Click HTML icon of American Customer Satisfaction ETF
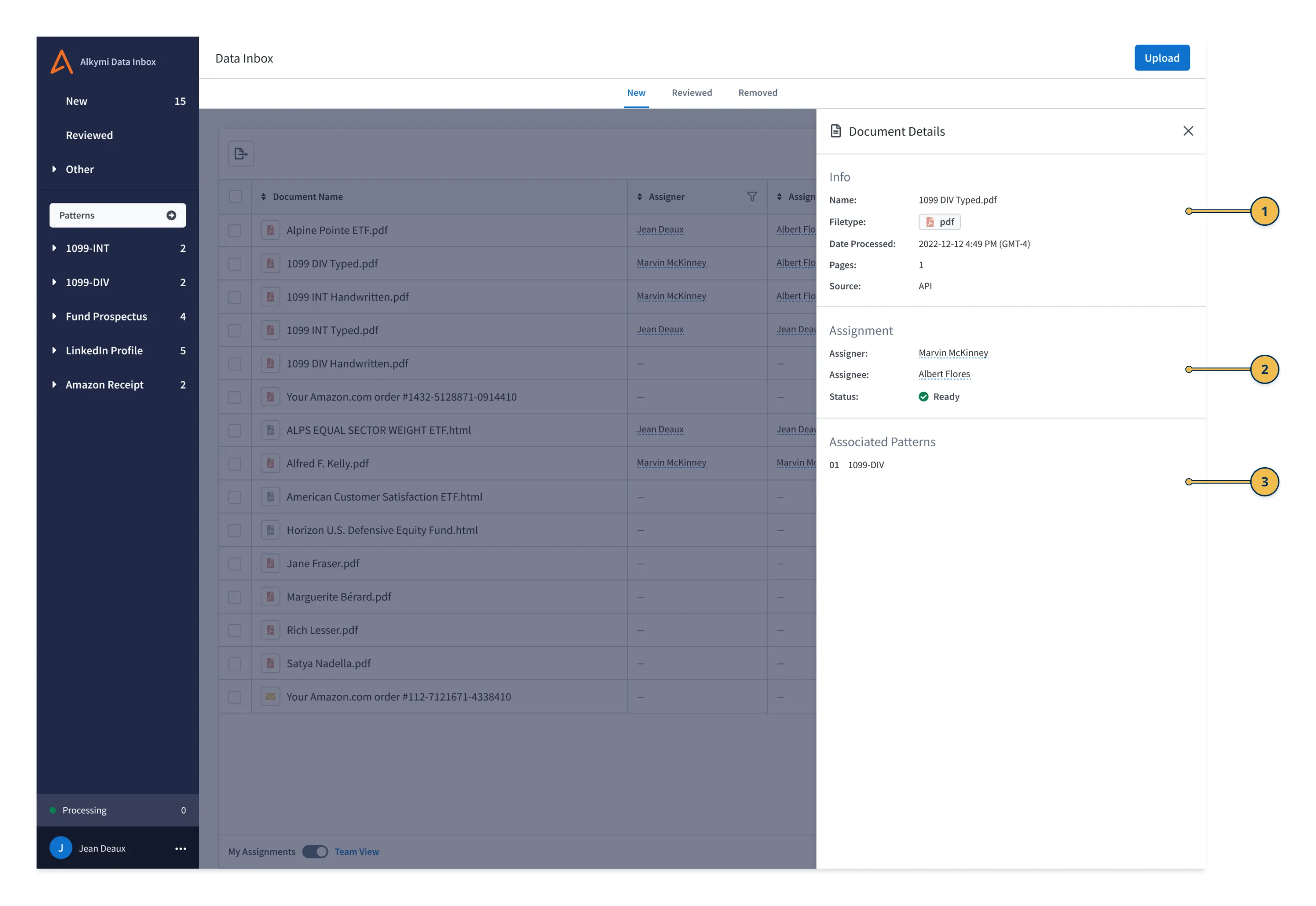 point(270,497)
